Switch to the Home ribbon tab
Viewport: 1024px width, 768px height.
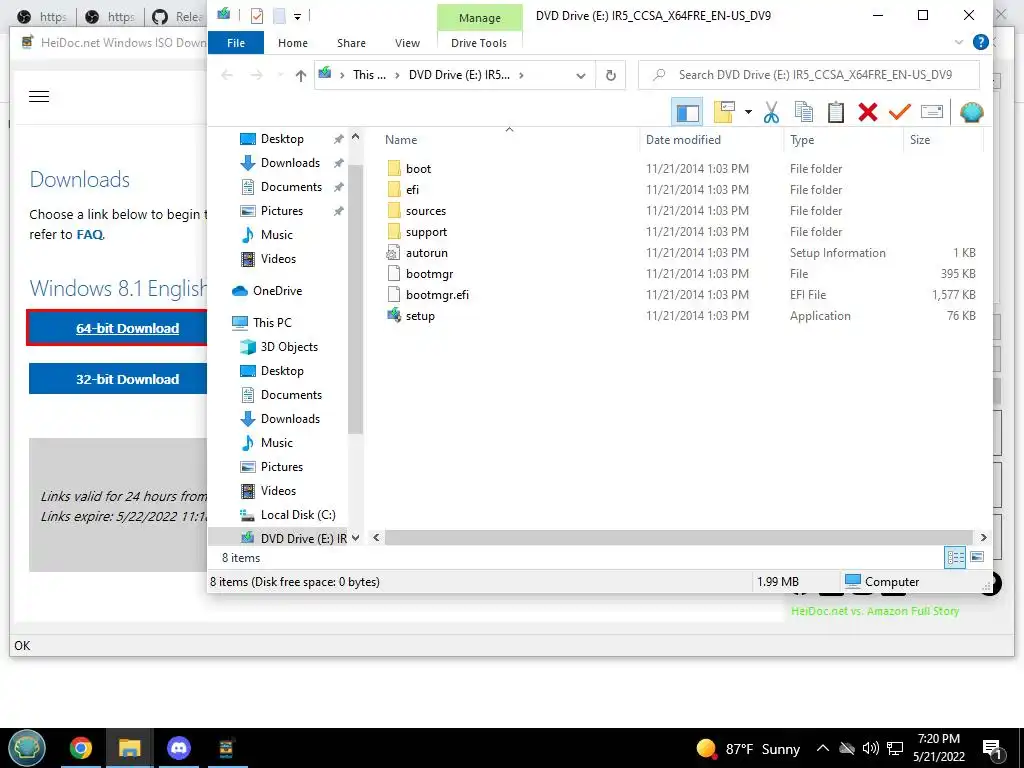coord(293,43)
